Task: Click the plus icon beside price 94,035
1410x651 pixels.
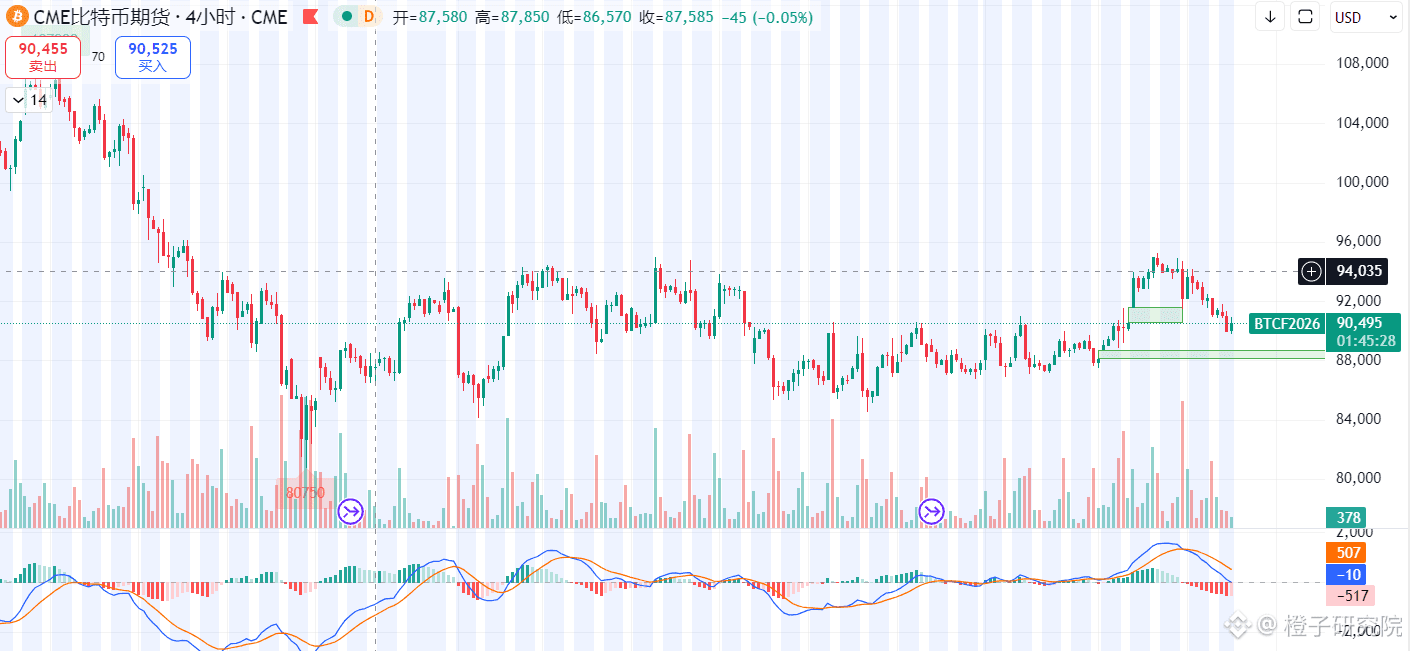Action: tap(1310, 271)
